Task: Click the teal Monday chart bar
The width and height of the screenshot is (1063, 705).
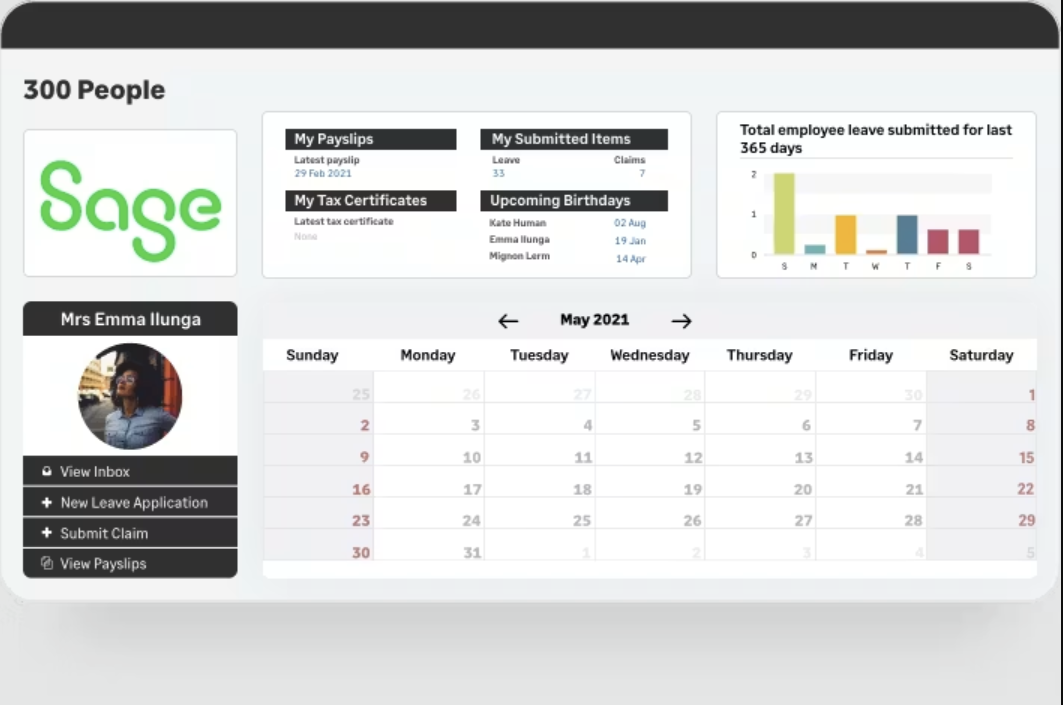Action: click(x=814, y=249)
